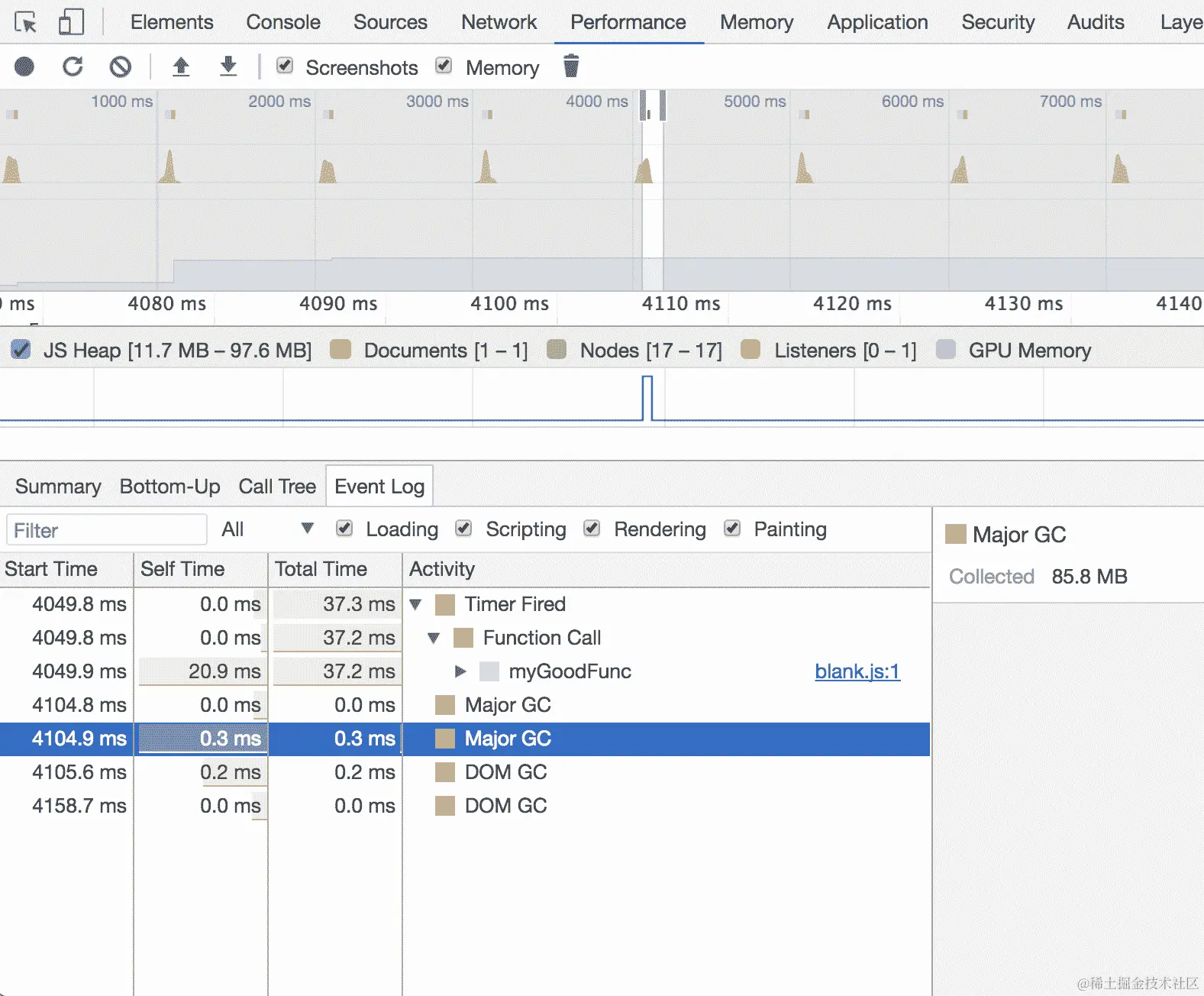This screenshot has height=996, width=1204.
Task: Click the JS Heap spike in memory chart
Action: point(647,398)
